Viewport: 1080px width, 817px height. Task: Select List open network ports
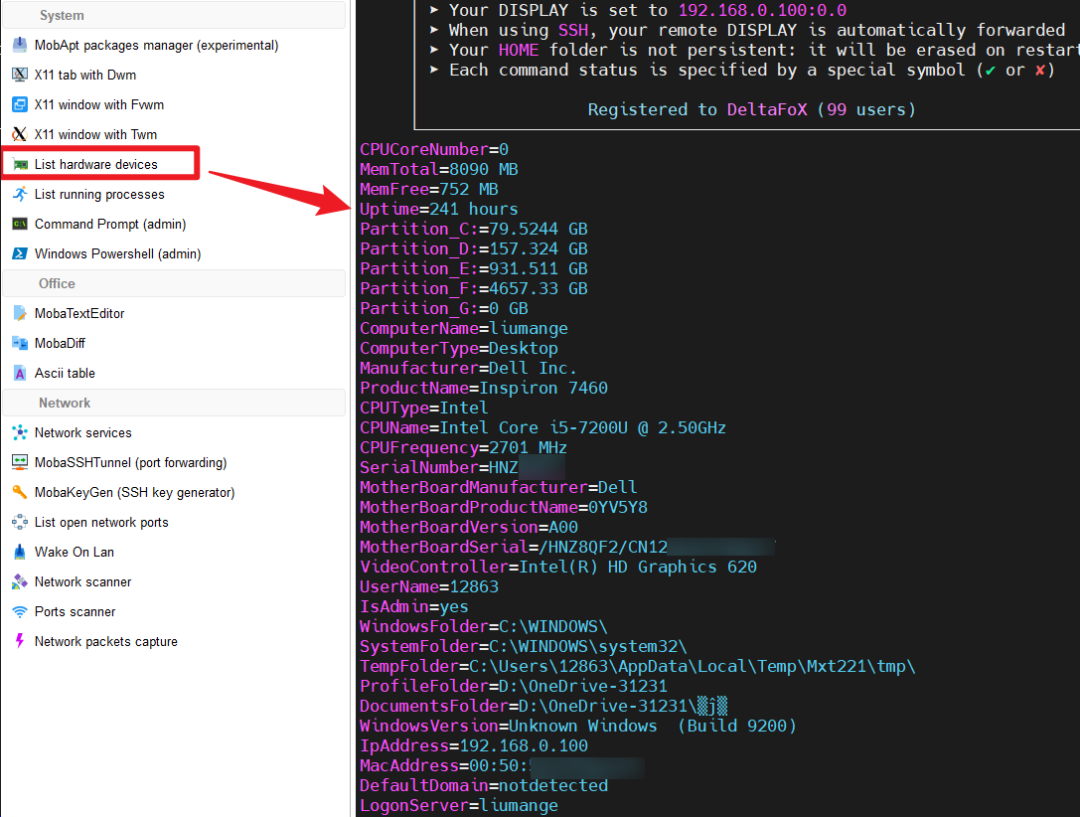point(101,522)
